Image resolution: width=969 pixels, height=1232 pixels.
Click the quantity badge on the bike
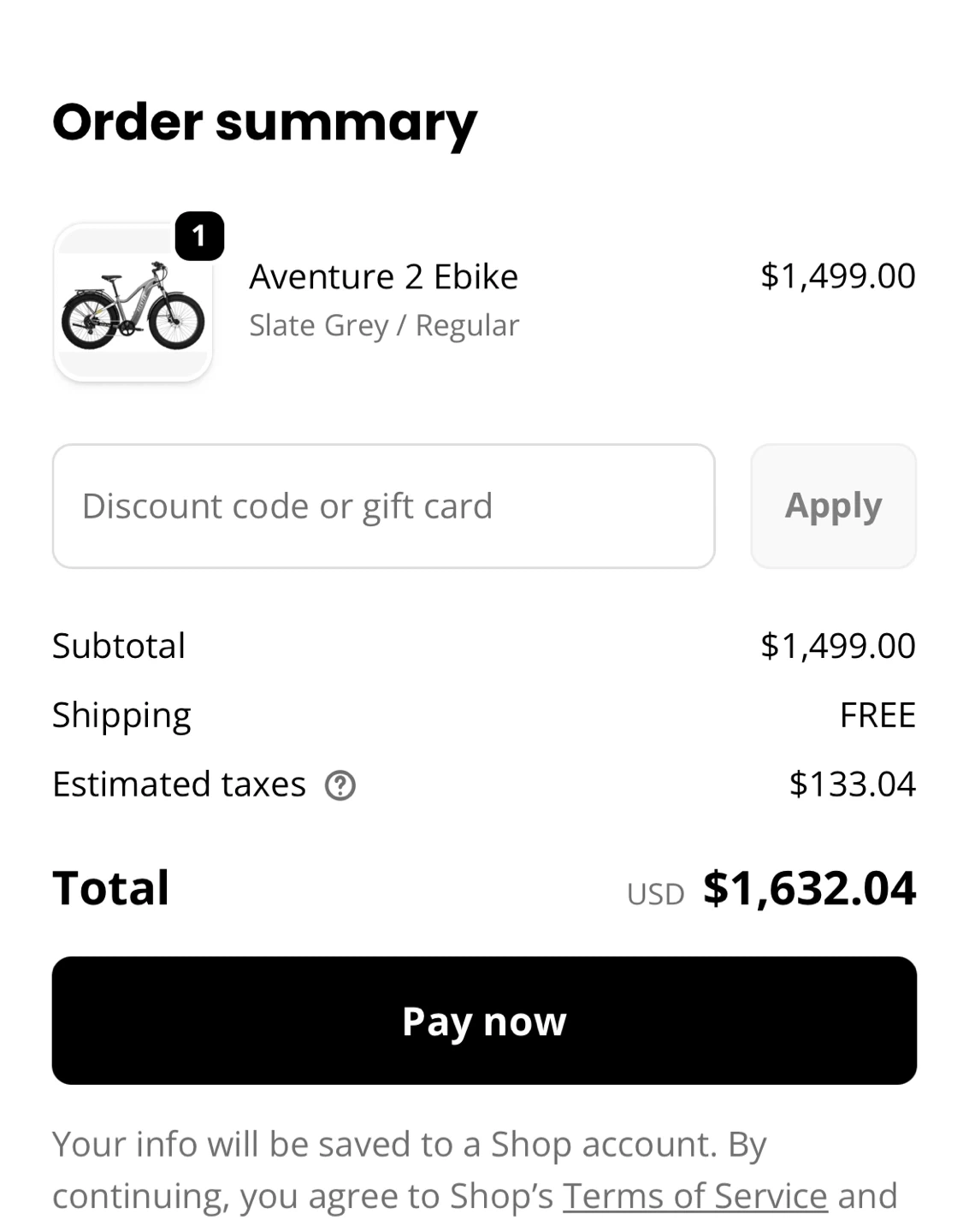click(199, 235)
